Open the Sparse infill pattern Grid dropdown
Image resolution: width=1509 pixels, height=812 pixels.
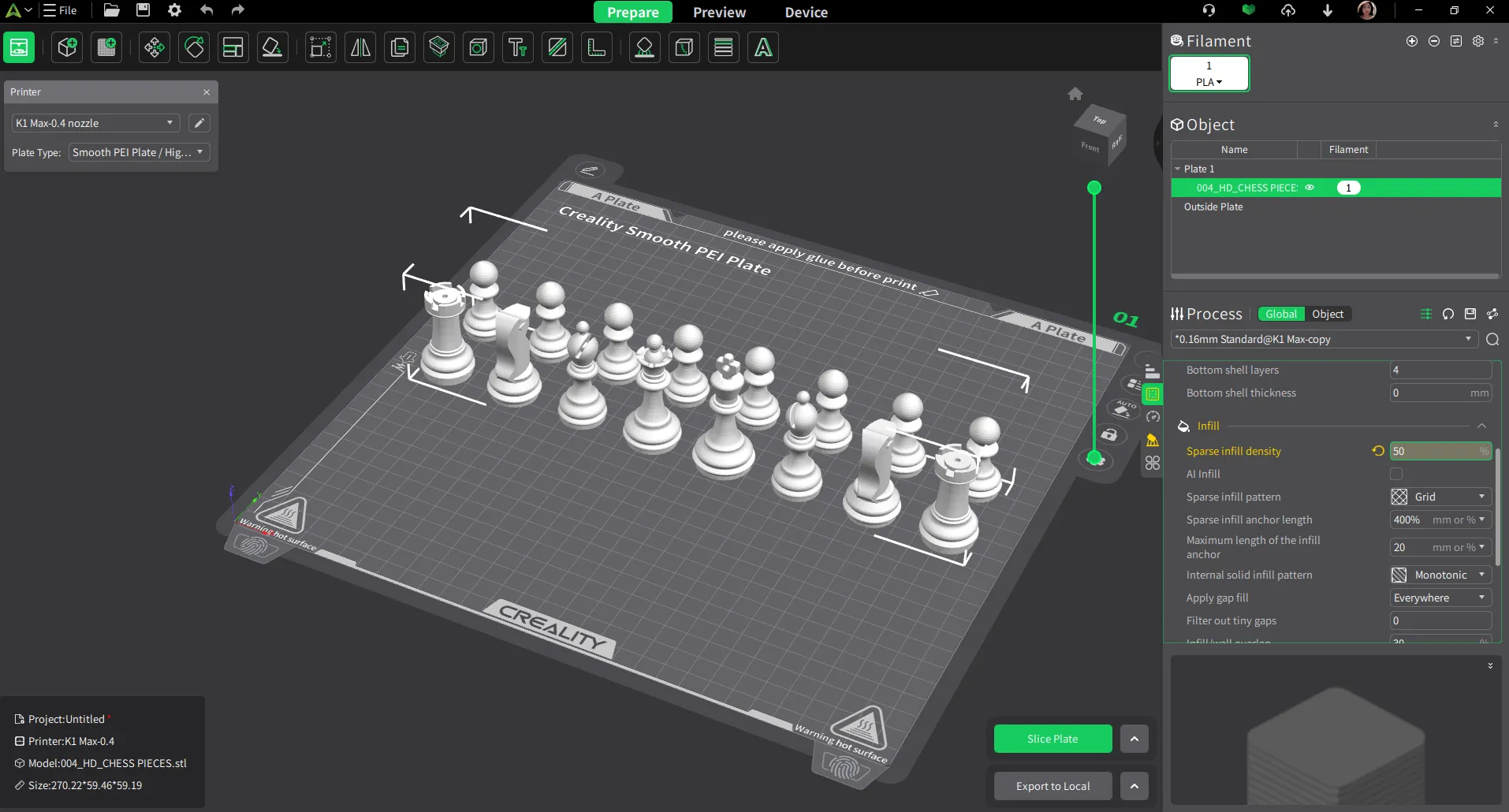click(1440, 497)
